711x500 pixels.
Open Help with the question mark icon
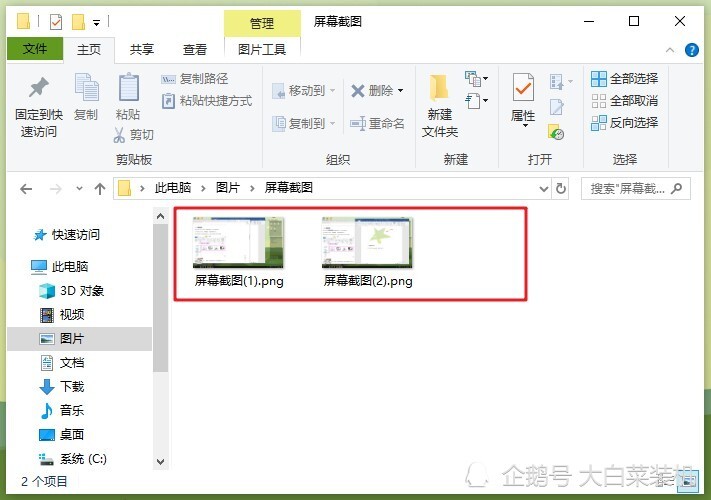[692, 50]
